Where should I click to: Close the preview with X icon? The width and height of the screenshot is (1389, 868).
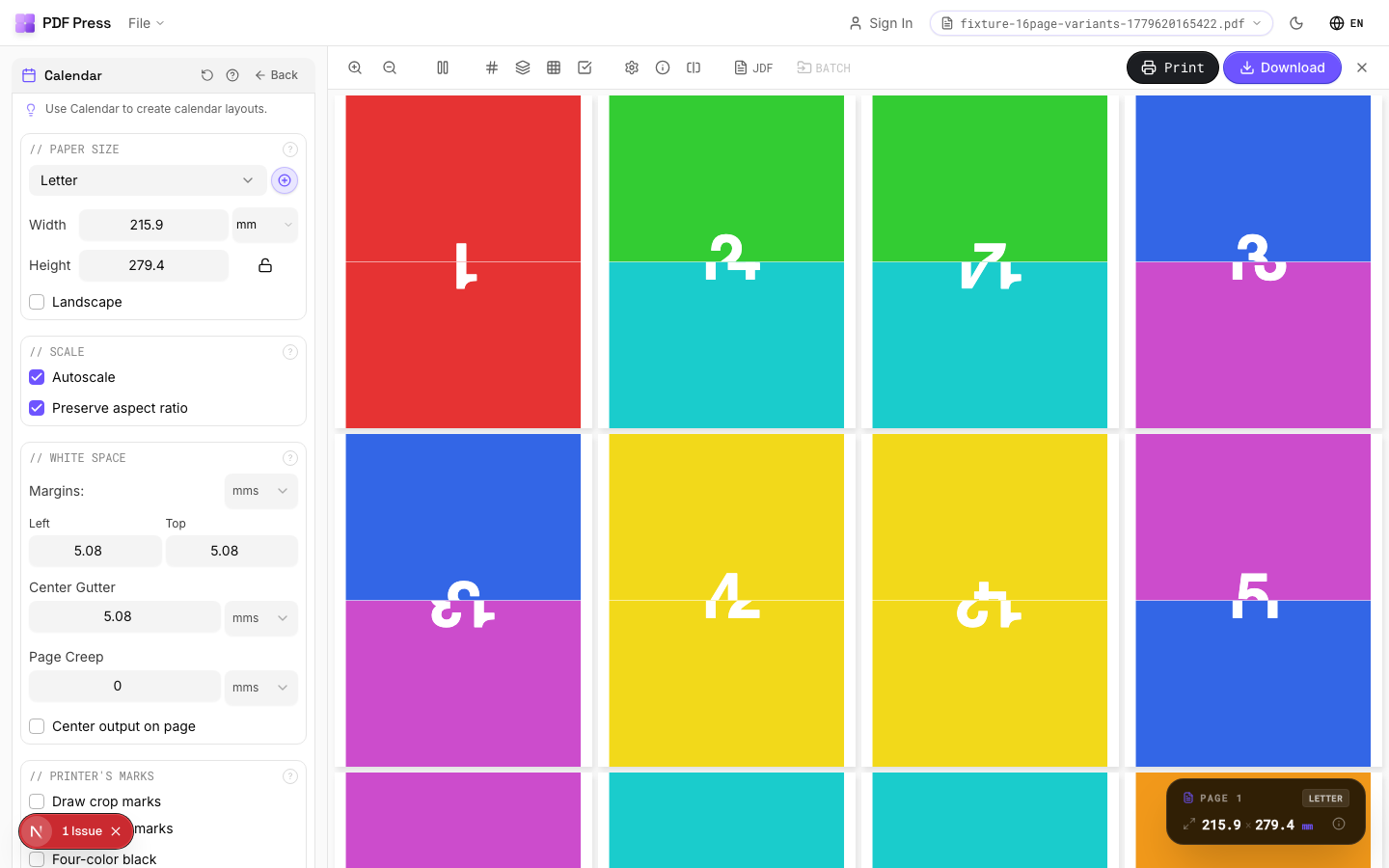pyautogui.click(x=1362, y=68)
